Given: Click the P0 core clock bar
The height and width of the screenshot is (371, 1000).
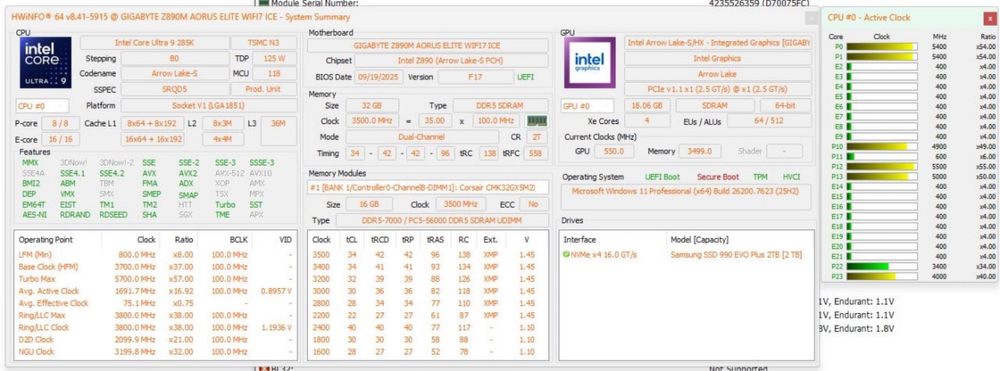Looking at the screenshot, I should click(x=882, y=47).
